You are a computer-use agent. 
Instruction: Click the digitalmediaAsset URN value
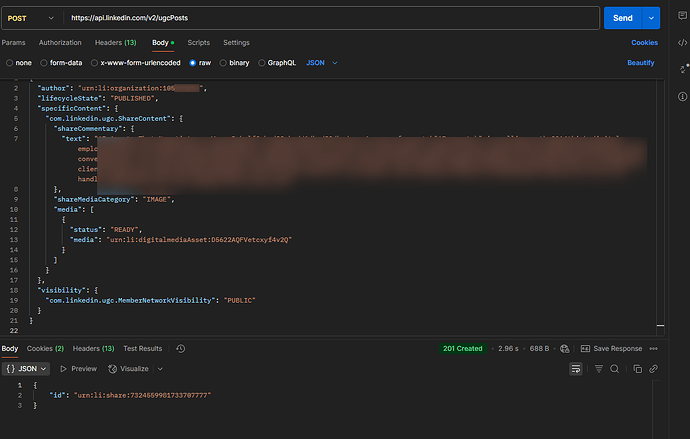199,240
